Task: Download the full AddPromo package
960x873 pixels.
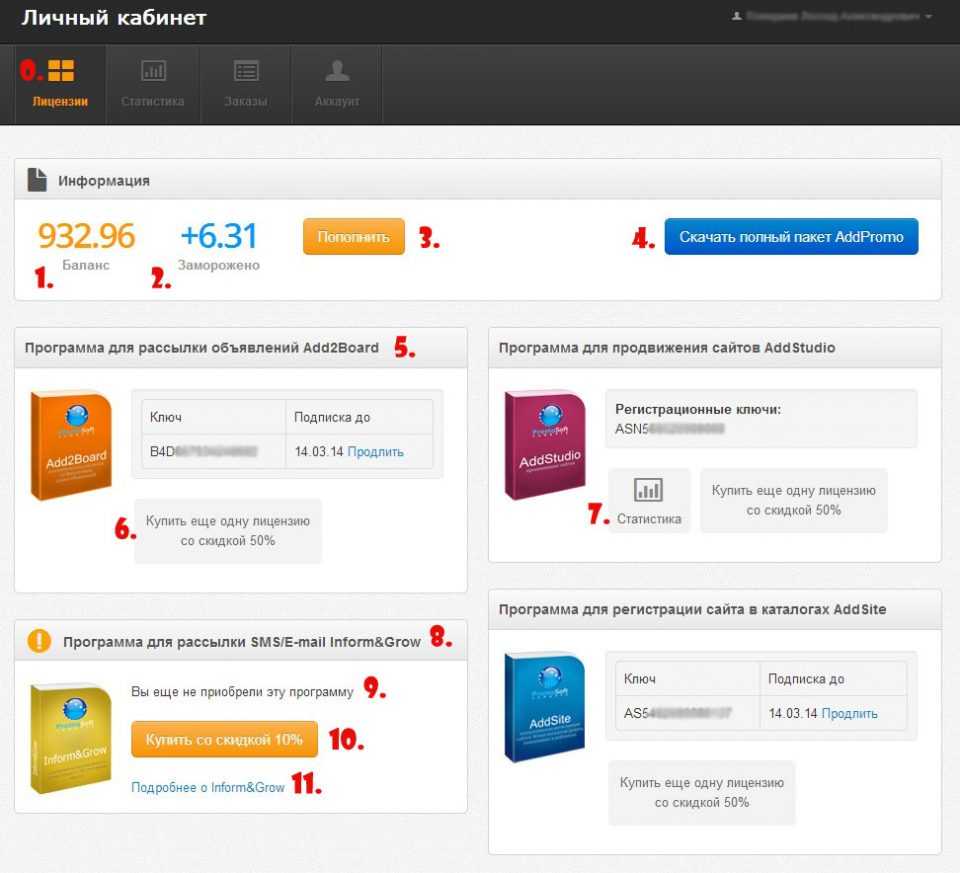Action: click(x=791, y=237)
